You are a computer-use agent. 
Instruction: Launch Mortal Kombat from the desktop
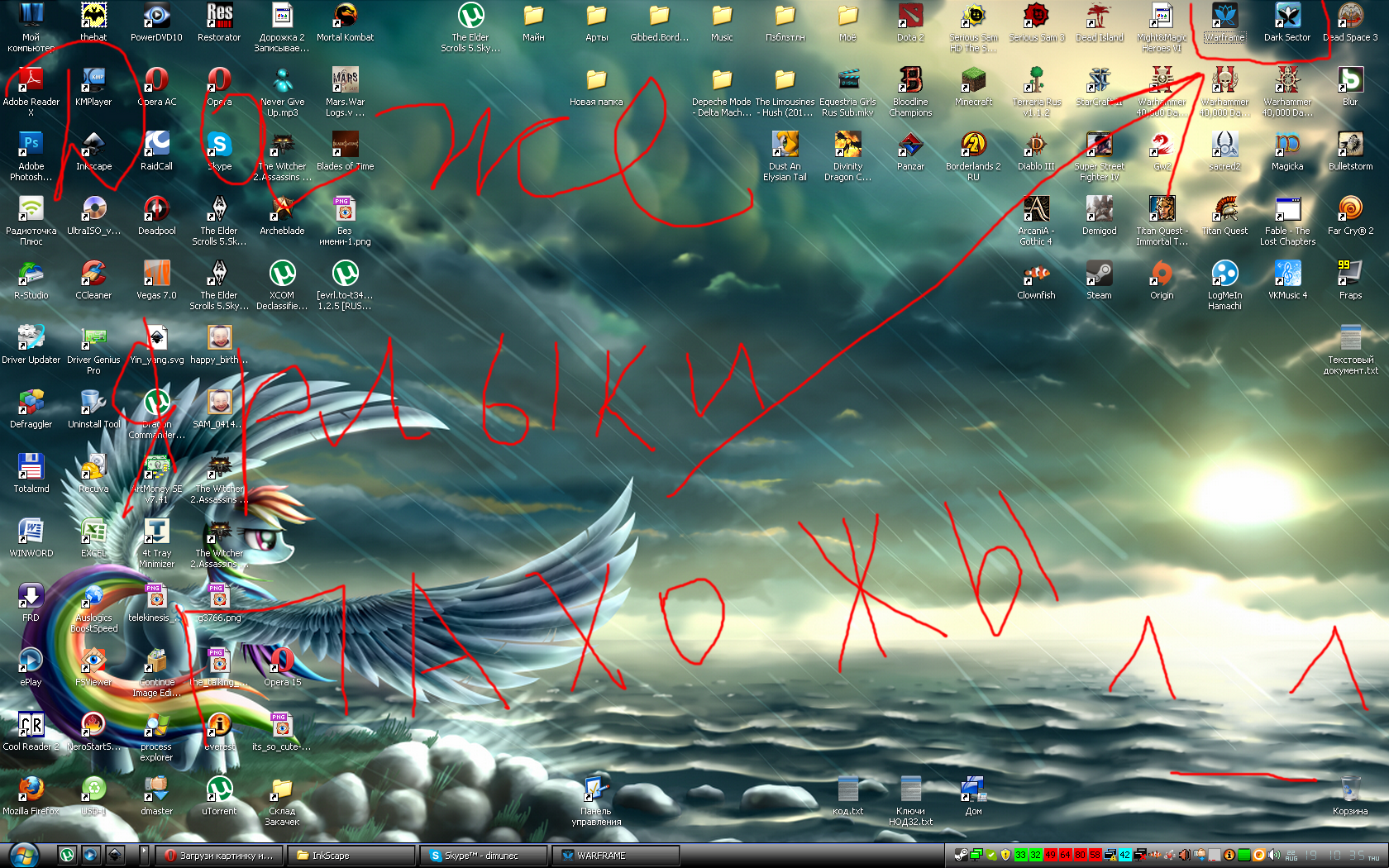coord(345,22)
